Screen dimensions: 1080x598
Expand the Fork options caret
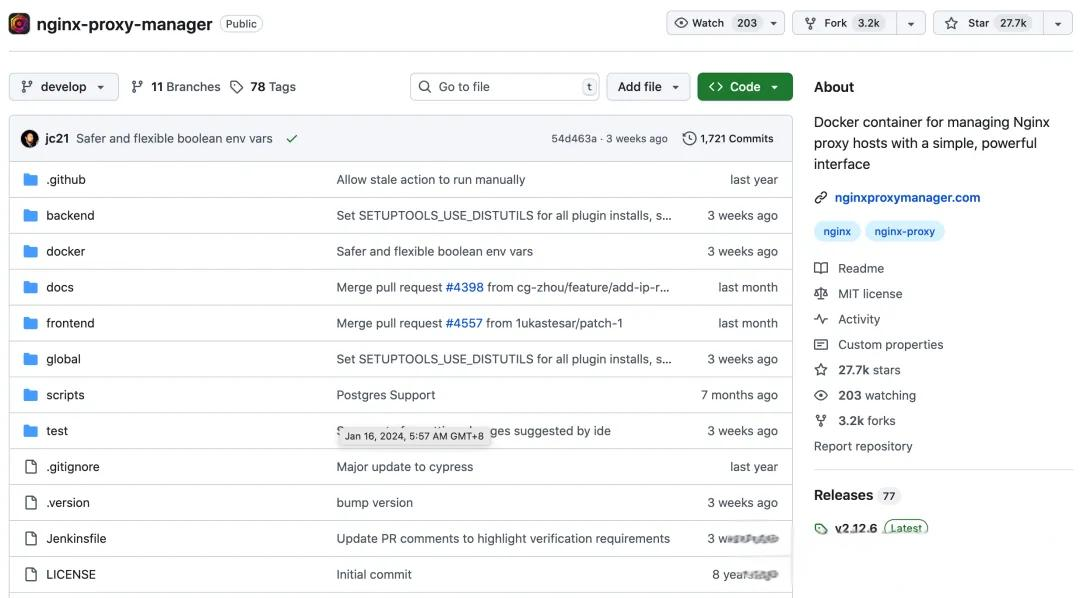910,23
